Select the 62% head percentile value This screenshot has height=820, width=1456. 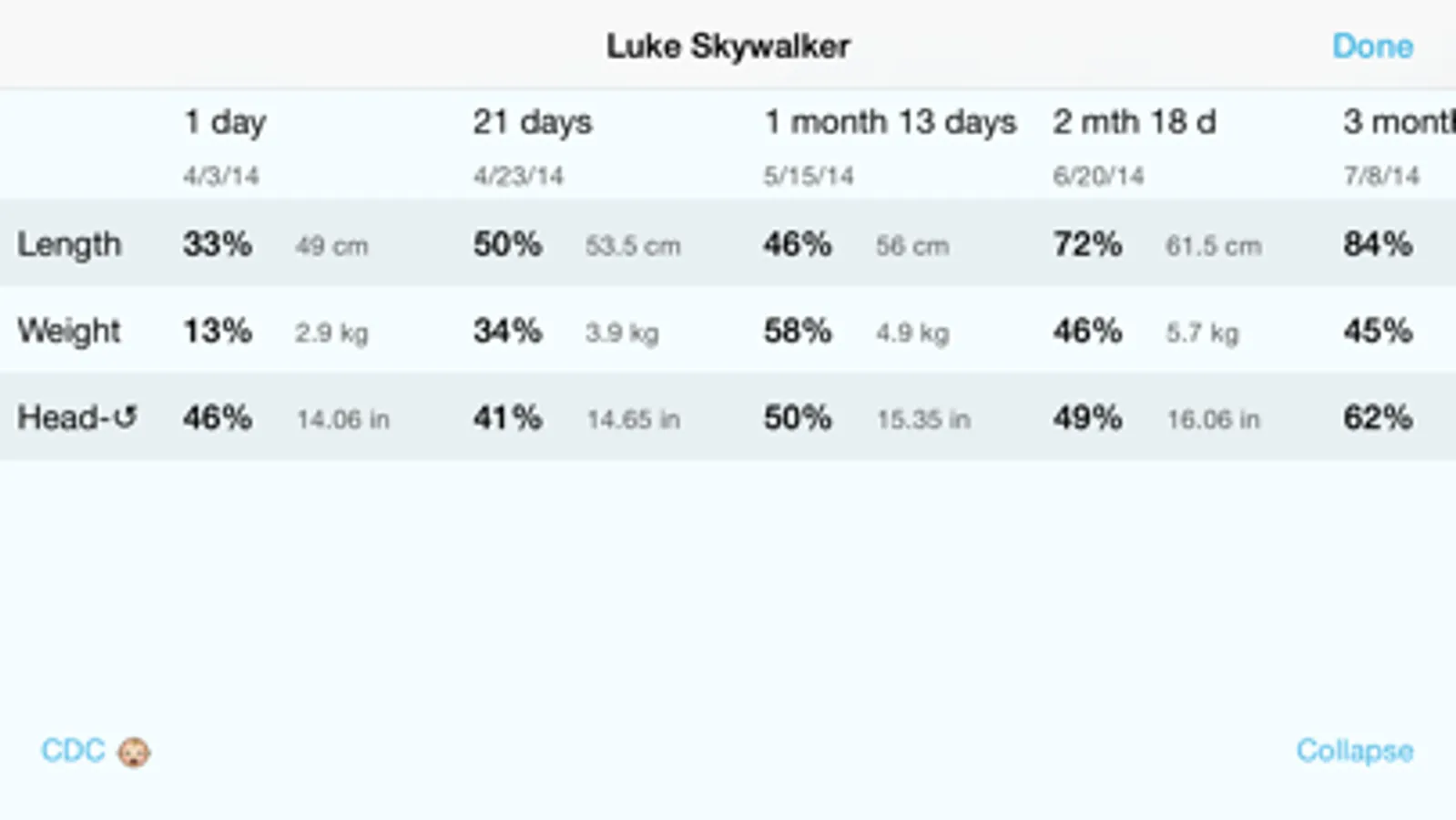click(x=1378, y=417)
